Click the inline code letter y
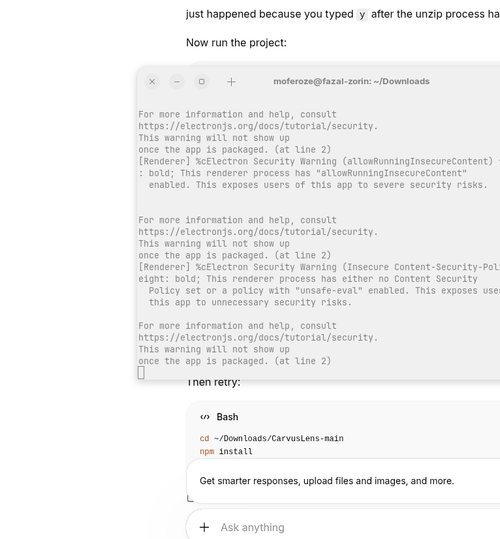 [x=362, y=15]
